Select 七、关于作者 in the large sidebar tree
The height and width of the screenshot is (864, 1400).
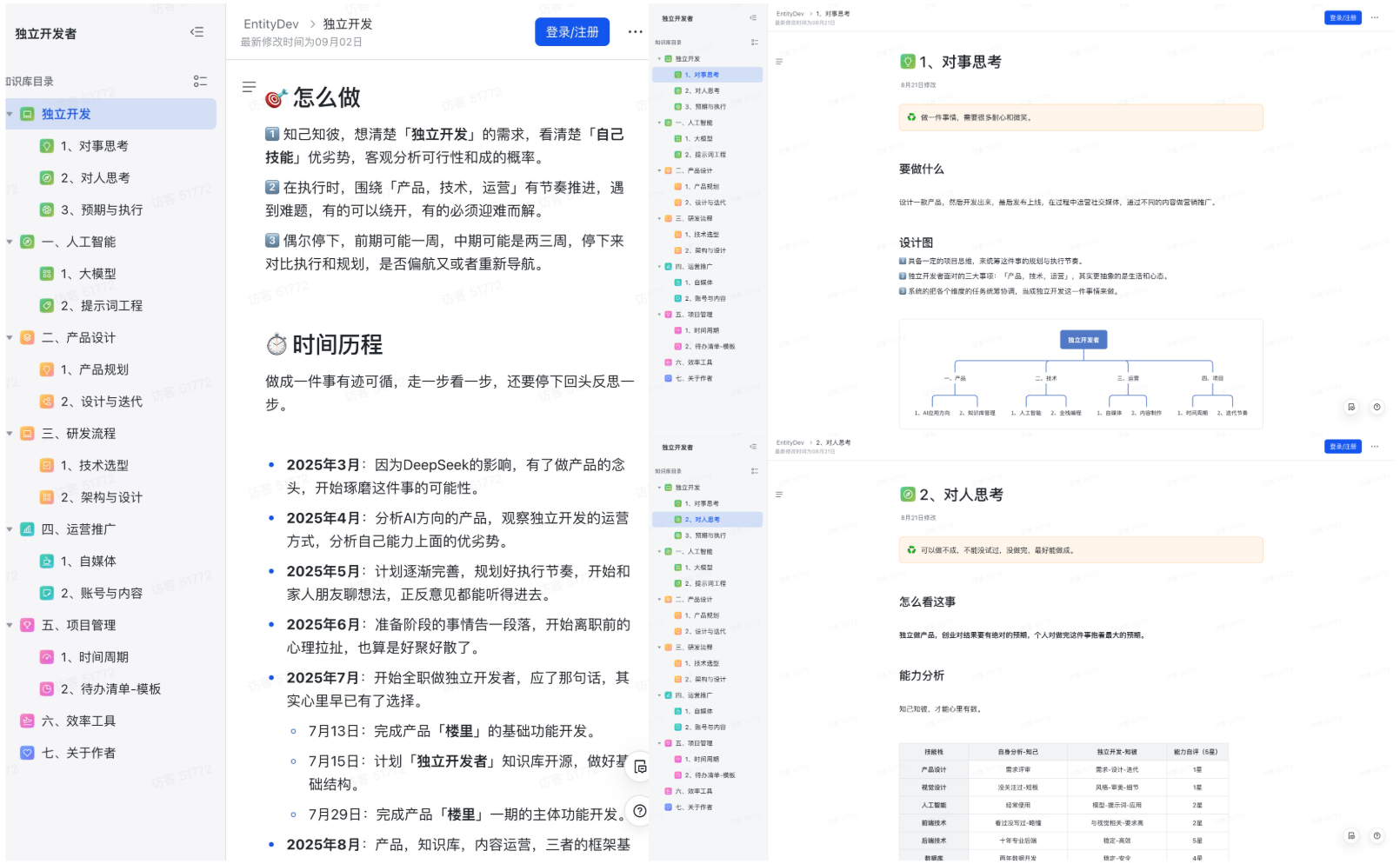(x=78, y=753)
